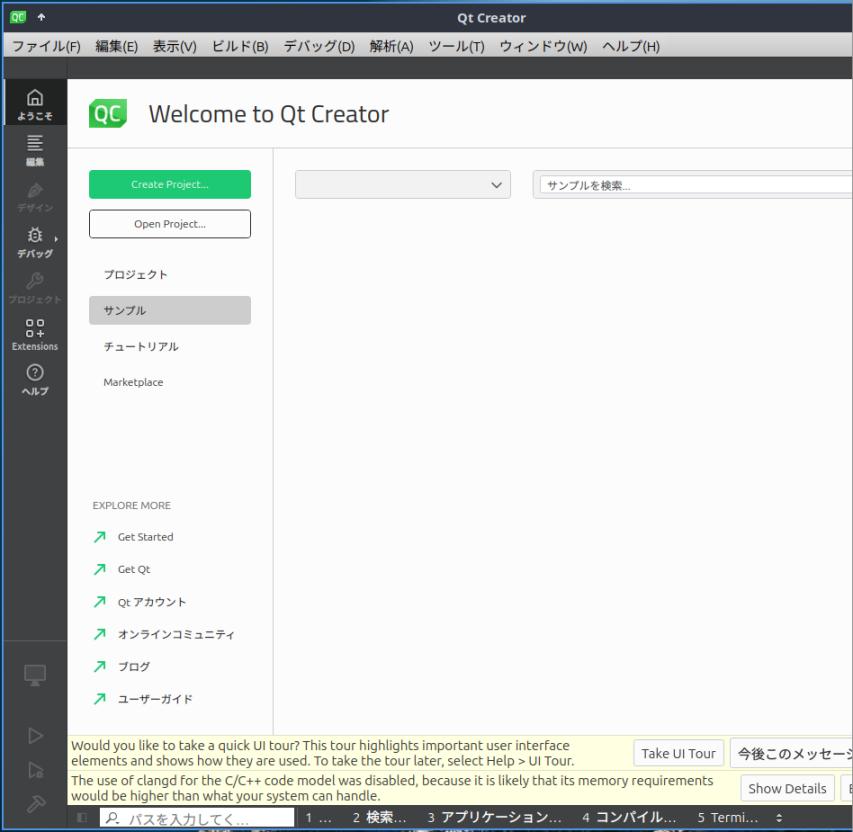The height and width of the screenshot is (832, 853).
Task: Click the パスを入力 locator input field
Action: pyautogui.click(x=197, y=817)
